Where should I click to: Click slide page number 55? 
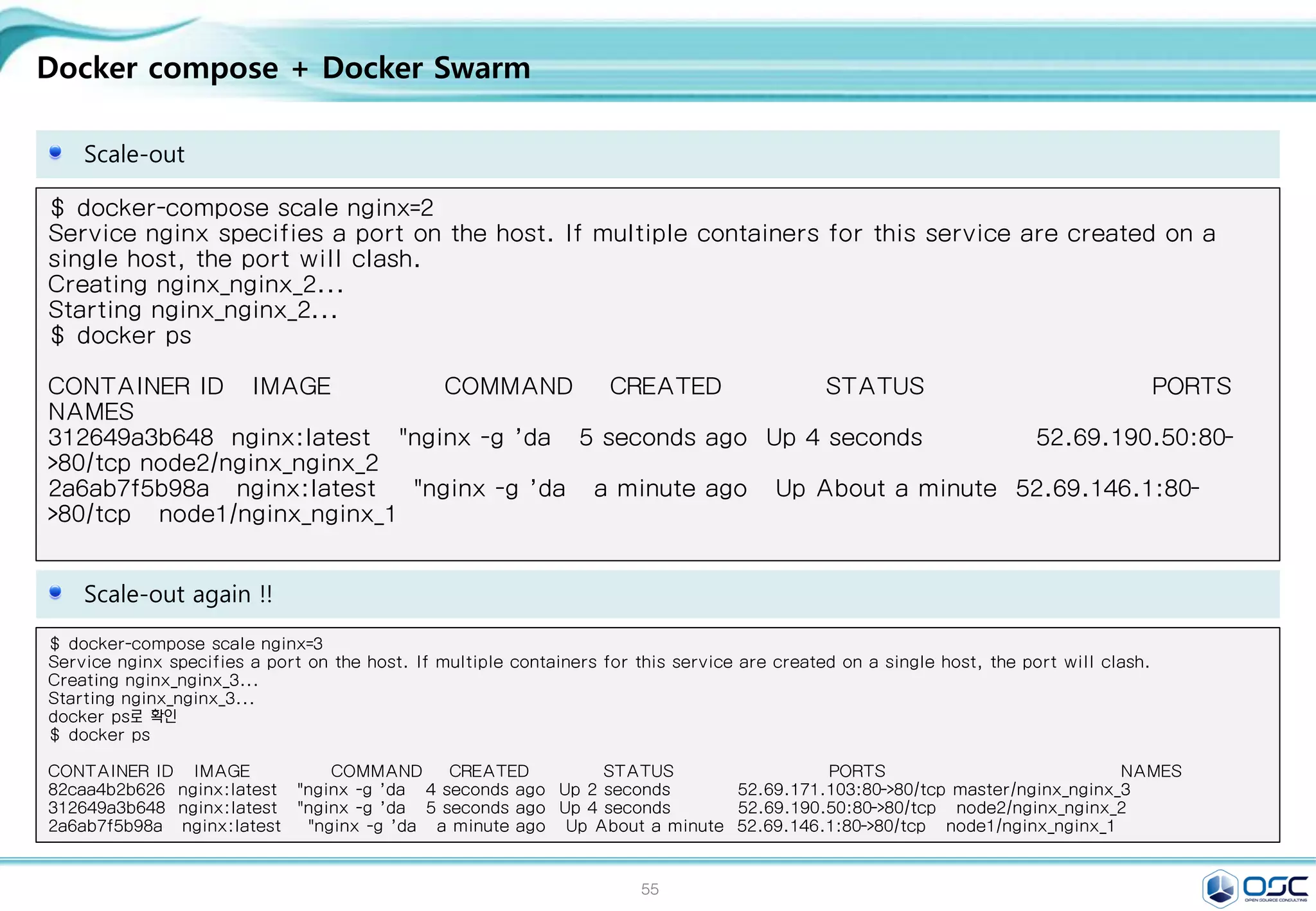tap(650, 889)
